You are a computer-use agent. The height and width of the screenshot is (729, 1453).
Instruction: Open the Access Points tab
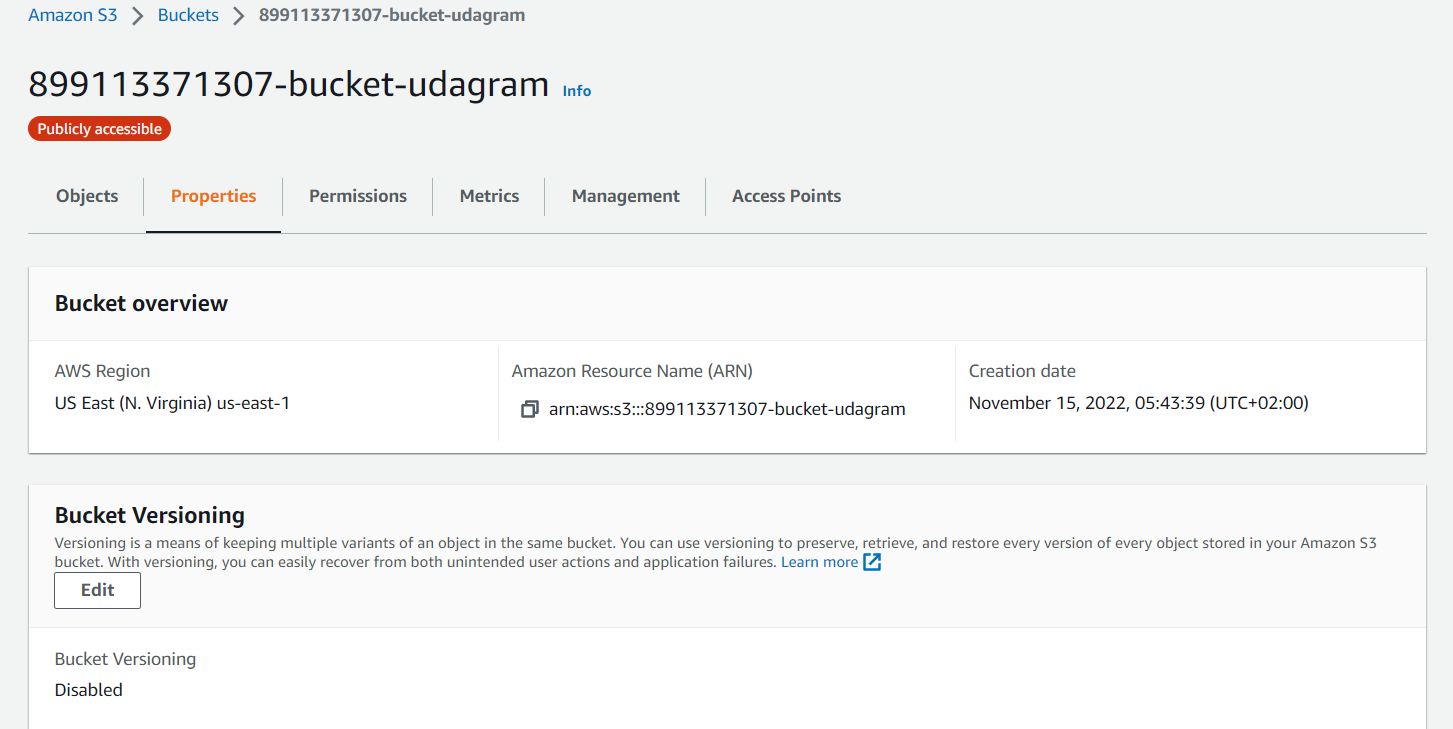(787, 196)
